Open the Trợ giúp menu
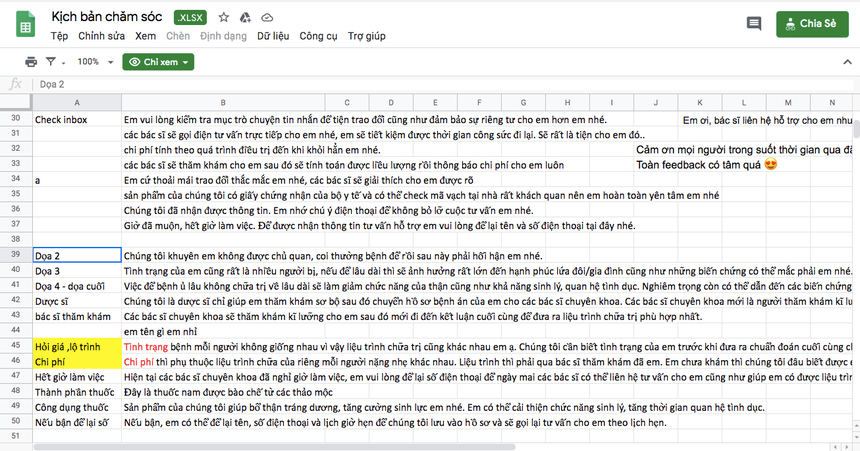This screenshot has height=451, width=860. tap(366, 36)
